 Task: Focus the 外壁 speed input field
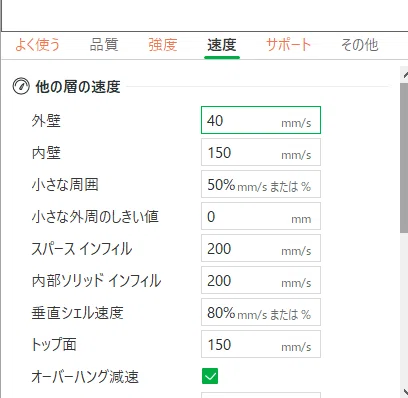(x=261, y=120)
